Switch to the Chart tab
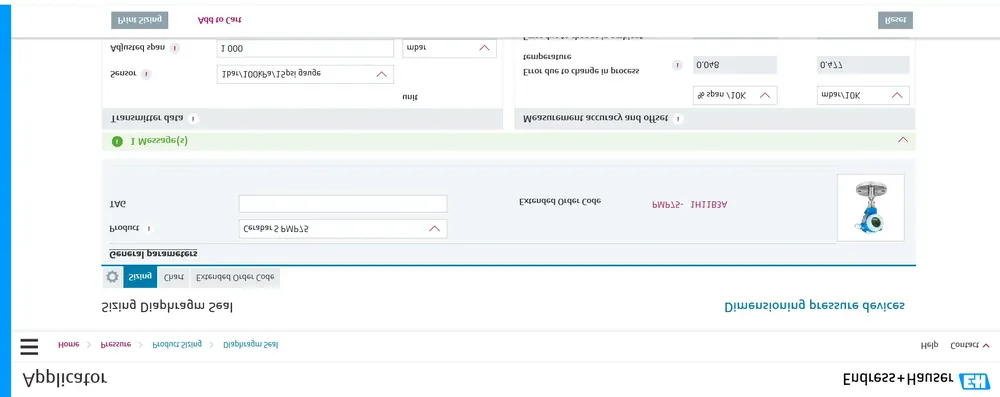The image size is (1000, 397). [173, 277]
